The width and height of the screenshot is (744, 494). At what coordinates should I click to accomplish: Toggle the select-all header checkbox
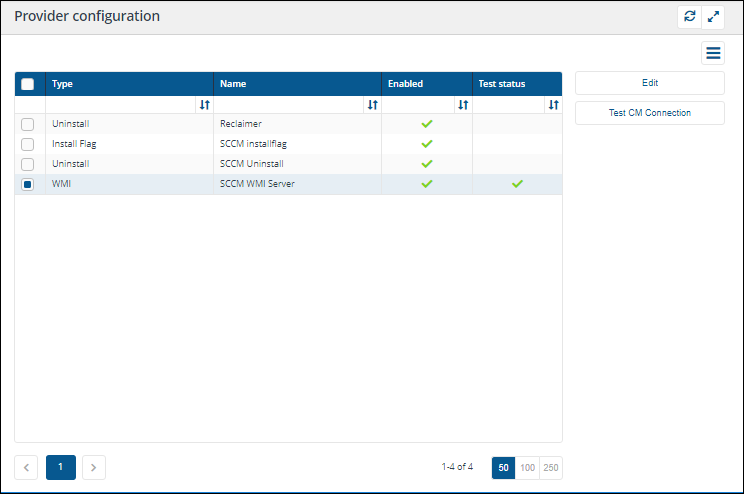pos(28,84)
